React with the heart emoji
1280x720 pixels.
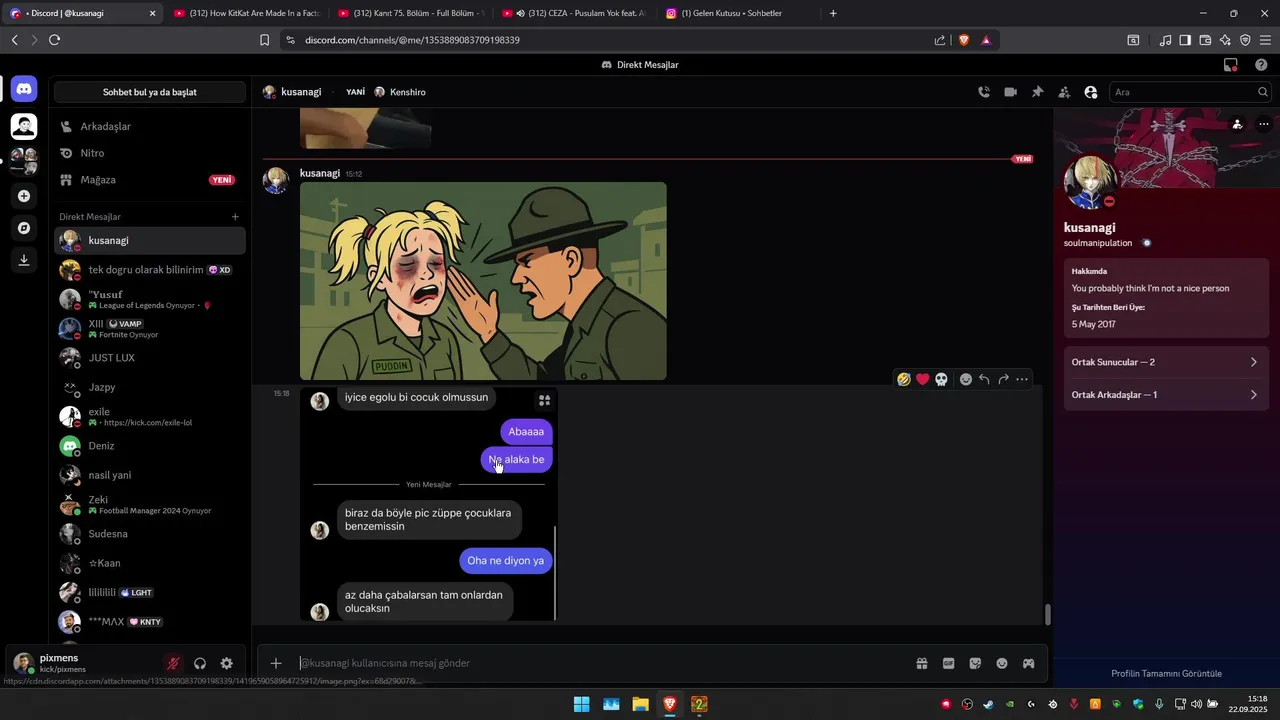(x=923, y=379)
